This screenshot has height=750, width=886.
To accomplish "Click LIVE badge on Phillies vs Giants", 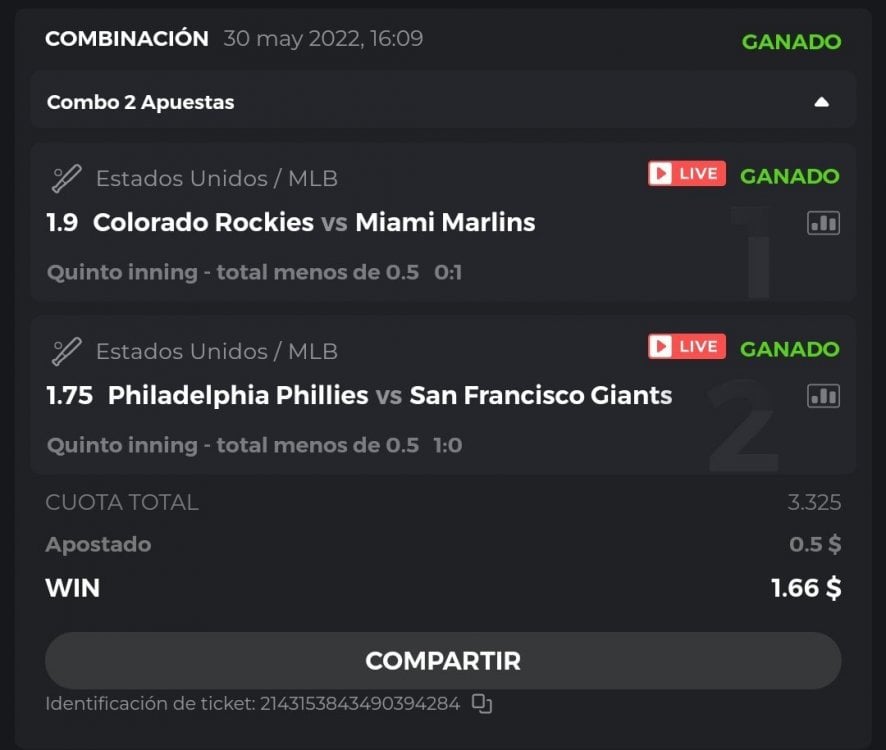I will [x=686, y=347].
